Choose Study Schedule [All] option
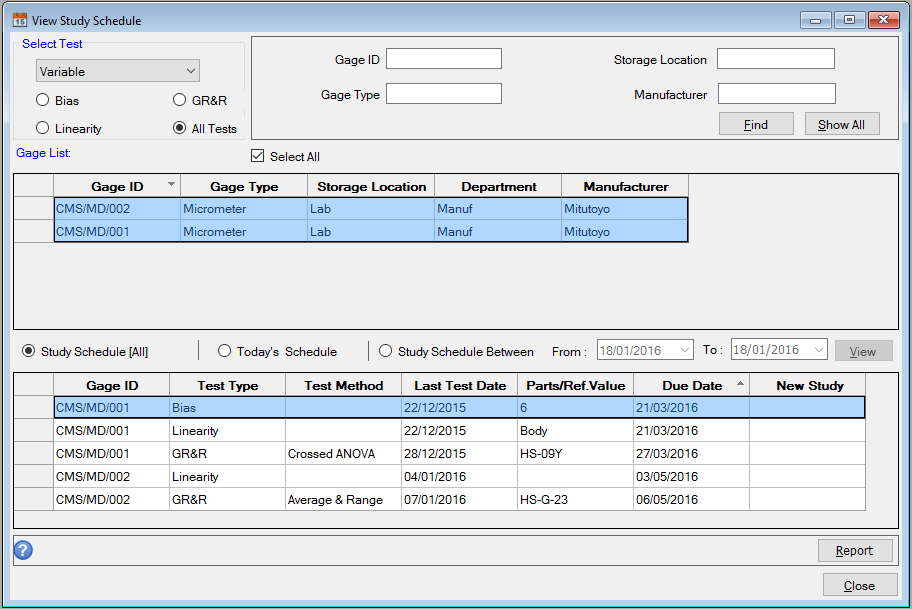 28,351
